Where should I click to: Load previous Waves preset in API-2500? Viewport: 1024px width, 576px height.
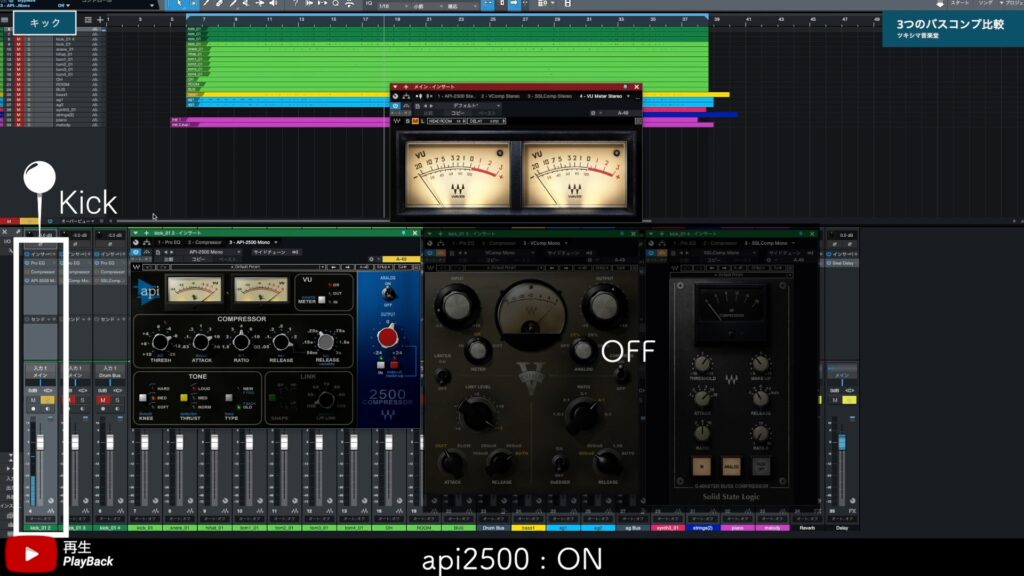[x=334, y=267]
